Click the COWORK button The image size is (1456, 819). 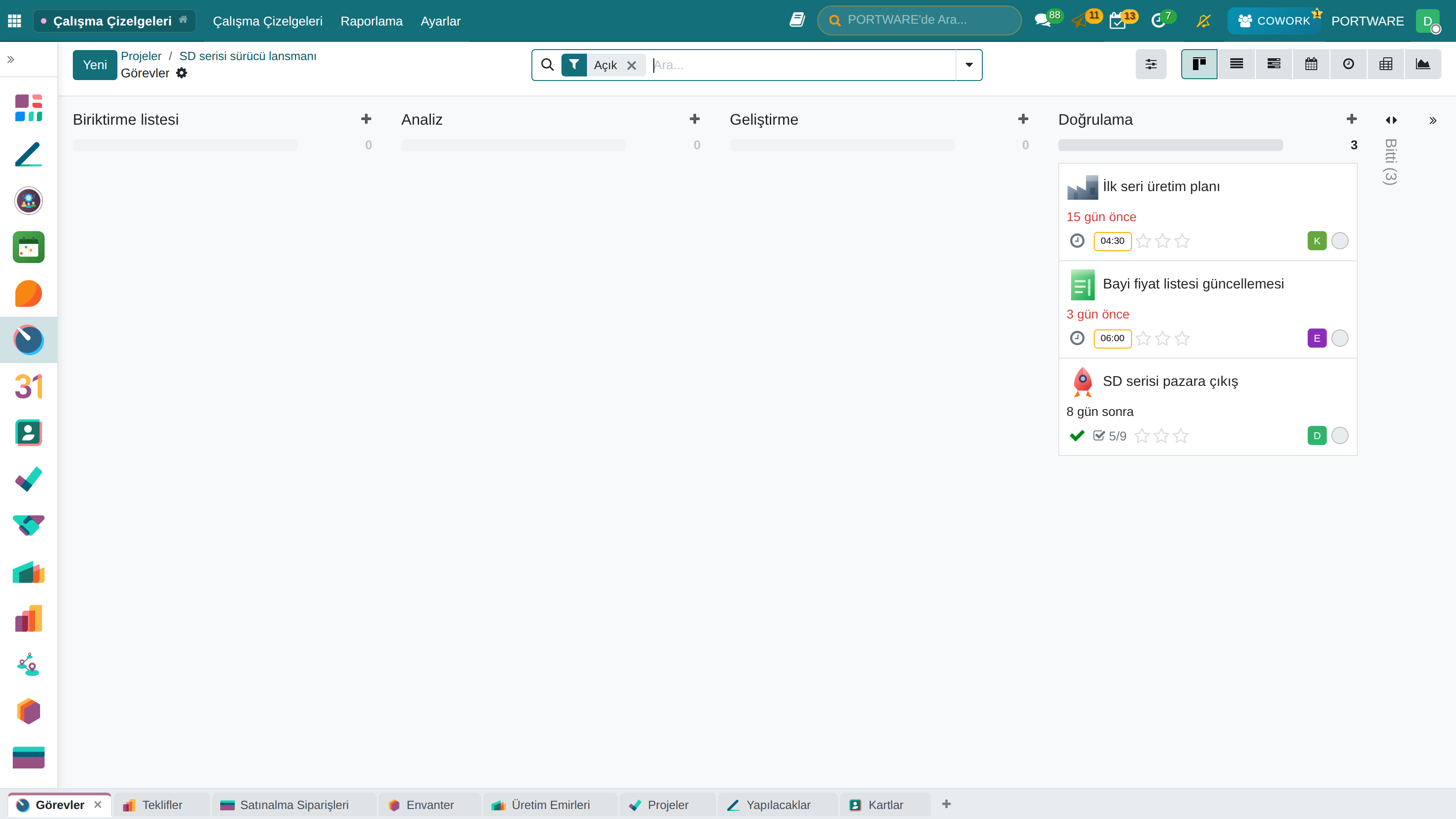1274,21
